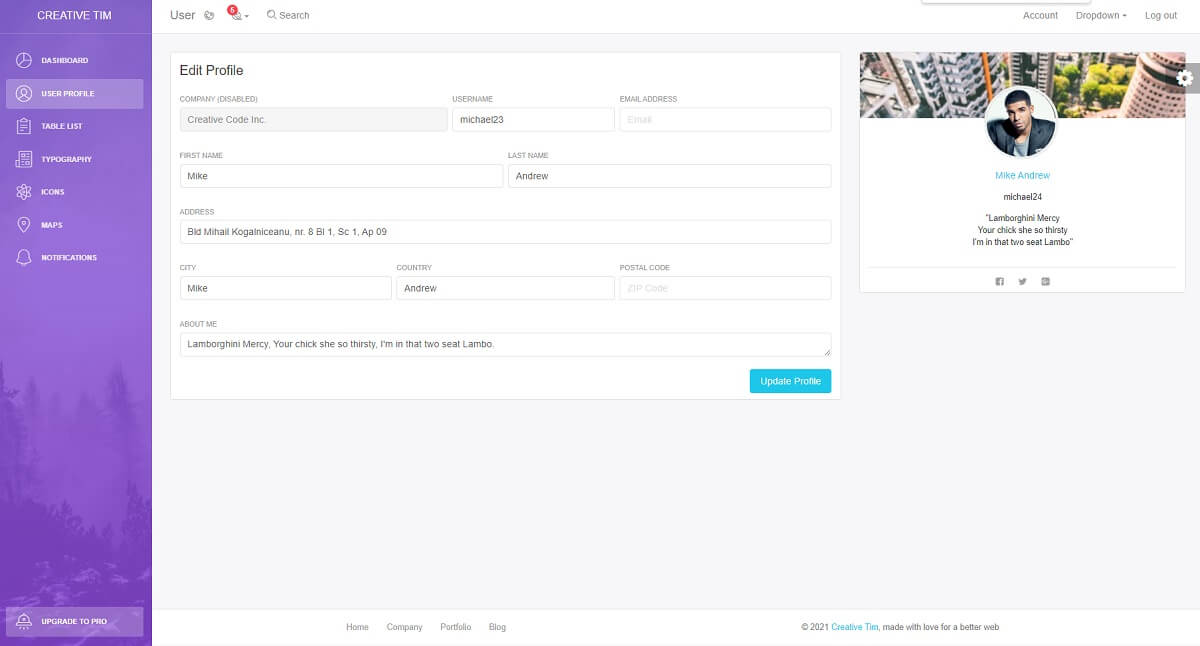Focus the Email Address input field
This screenshot has width=1200, height=646.
tap(725, 119)
